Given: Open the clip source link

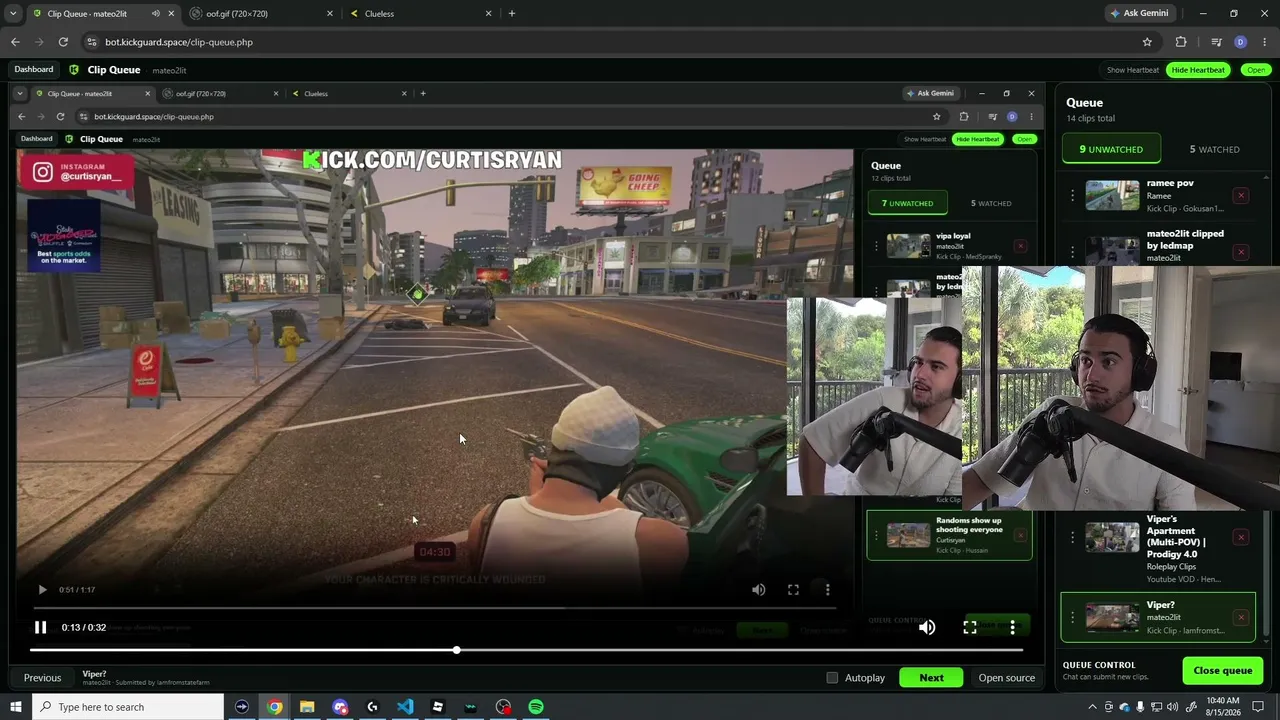Looking at the screenshot, I should pyautogui.click(x=1006, y=678).
